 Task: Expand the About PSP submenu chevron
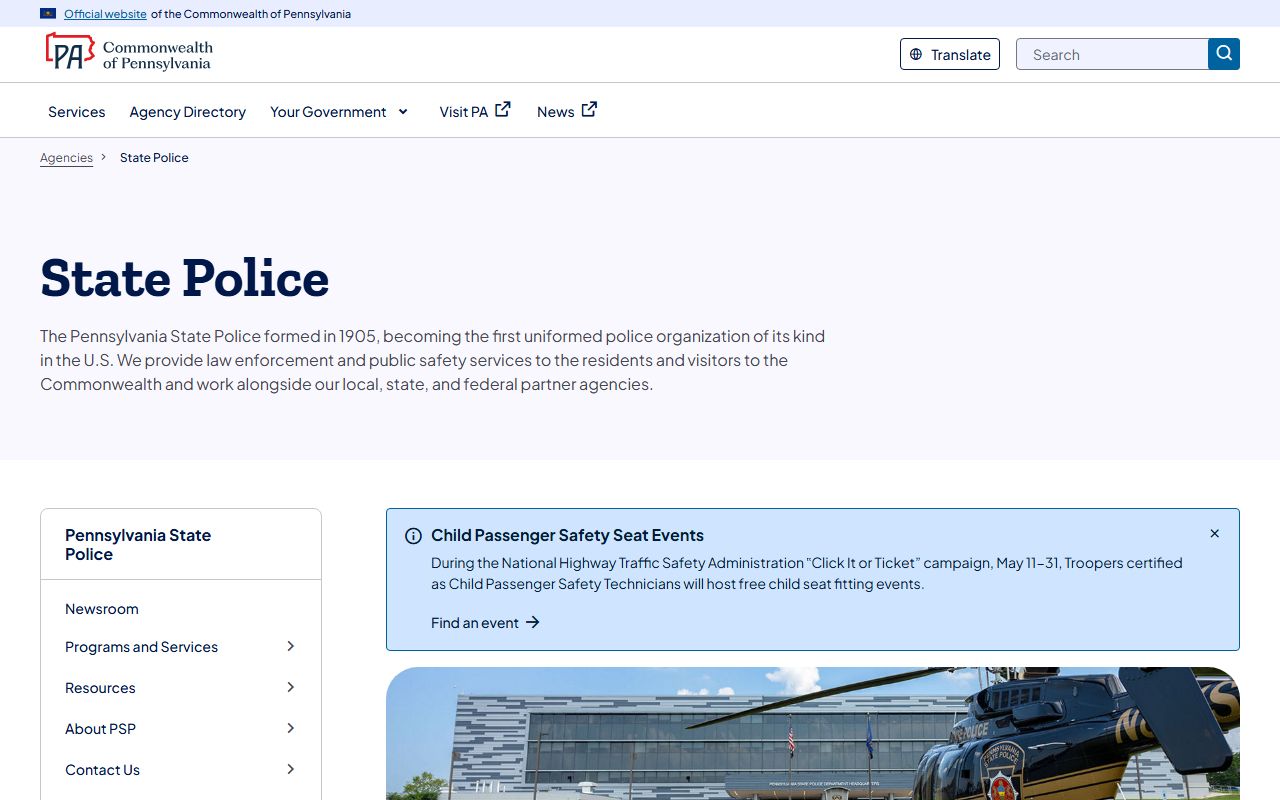click(291, 728)
